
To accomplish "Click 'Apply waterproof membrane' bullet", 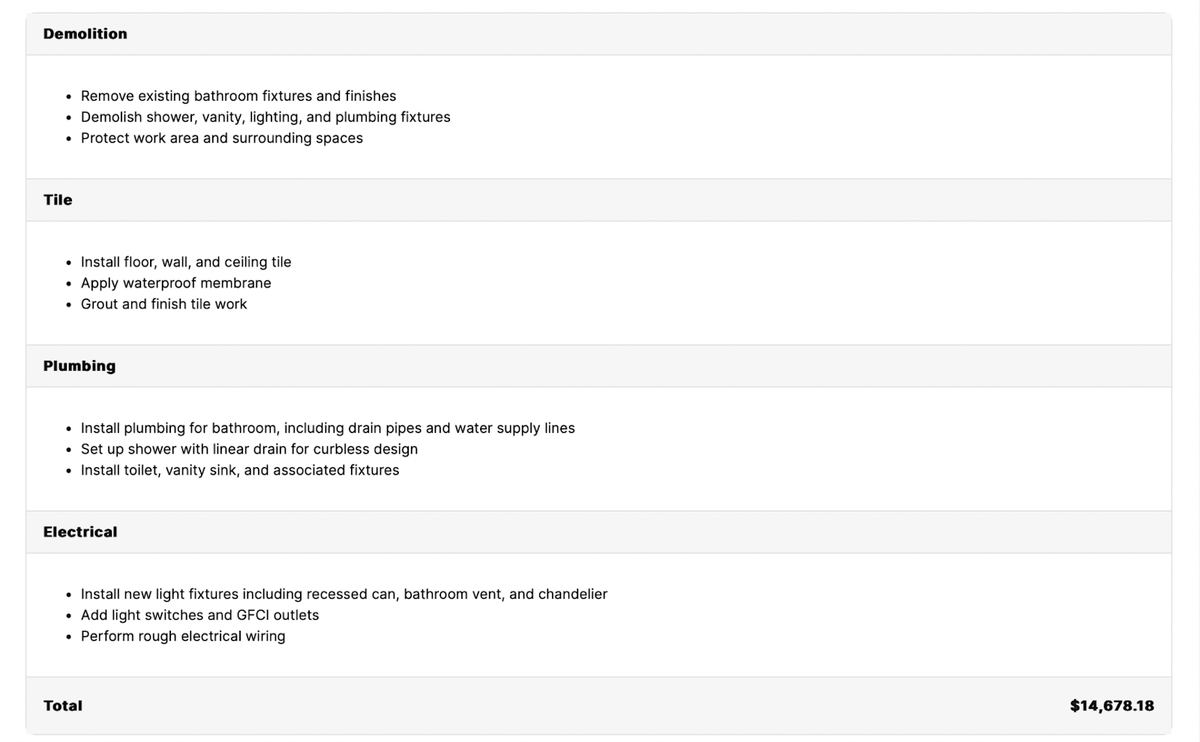I will point(176,283).
